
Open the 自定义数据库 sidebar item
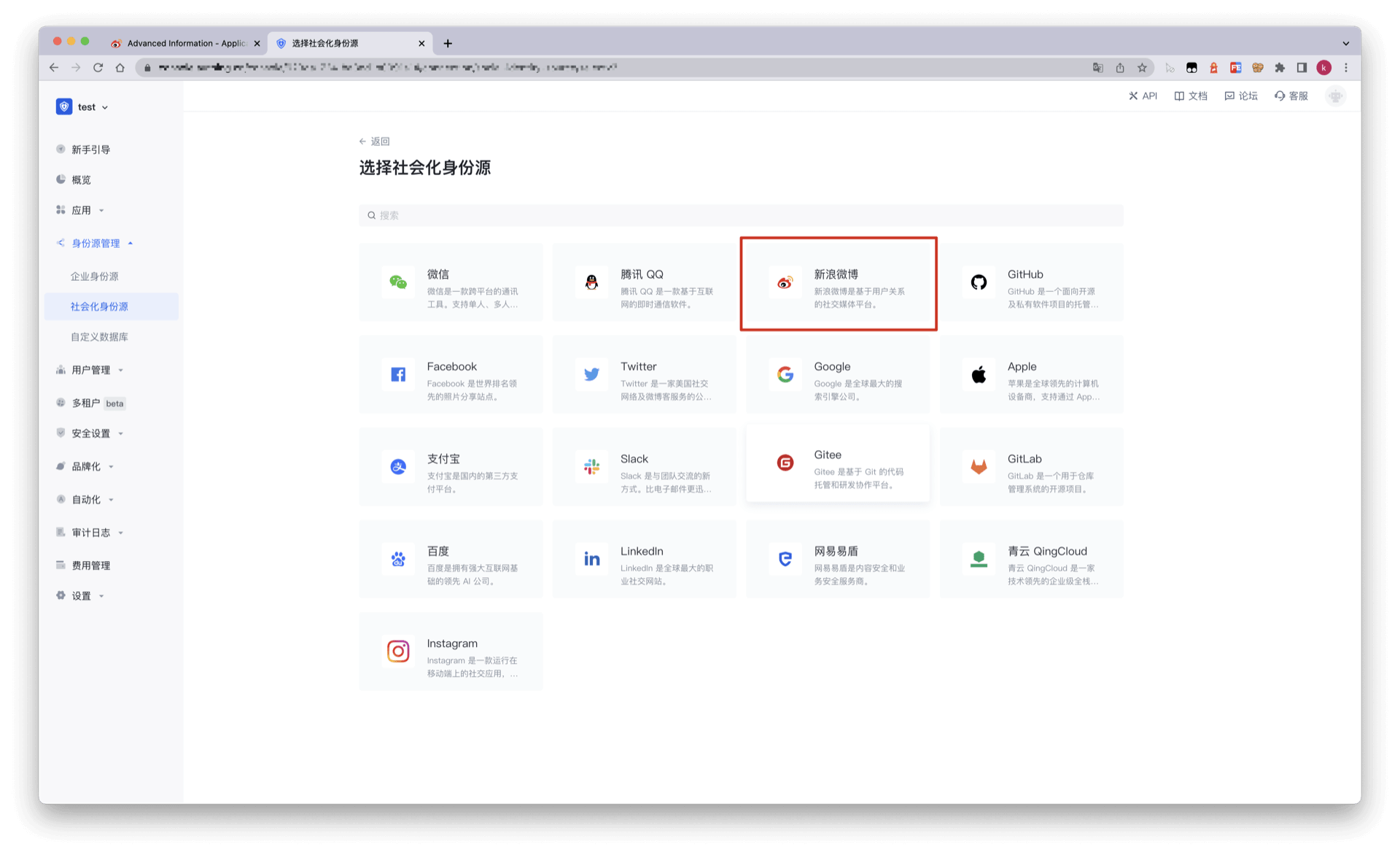pyautogui.click(x=99, y=337)
